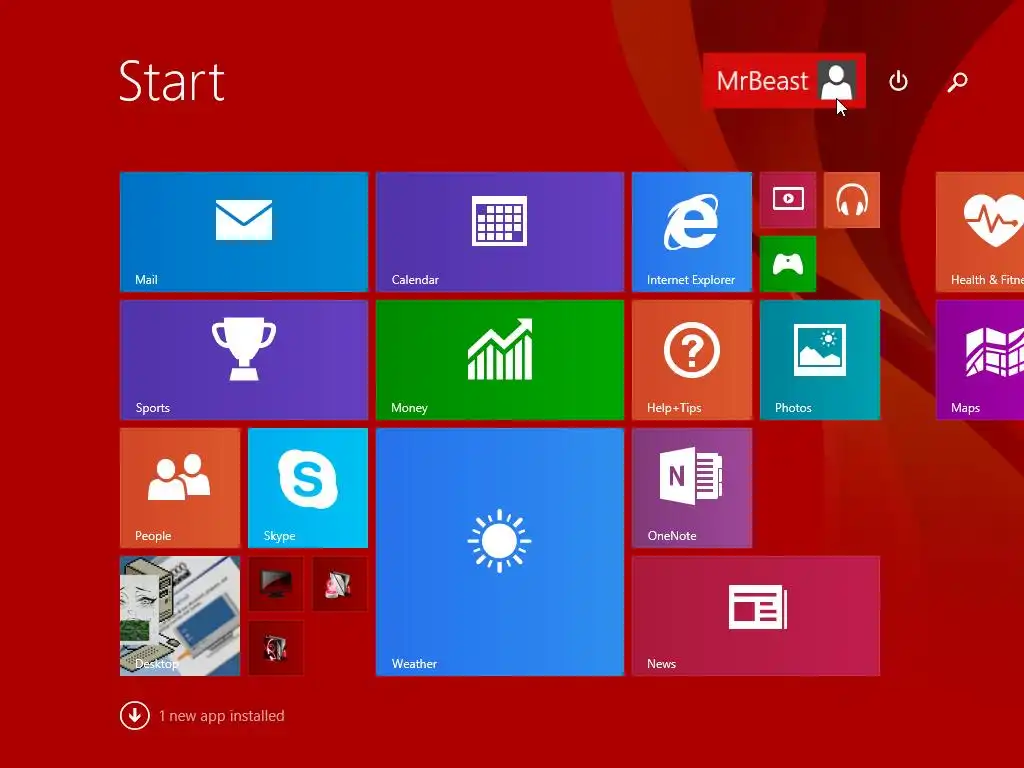Screen dimensions: 1024x768
Task: Launch Internet Explorer tile
Action: coord(692,232)
